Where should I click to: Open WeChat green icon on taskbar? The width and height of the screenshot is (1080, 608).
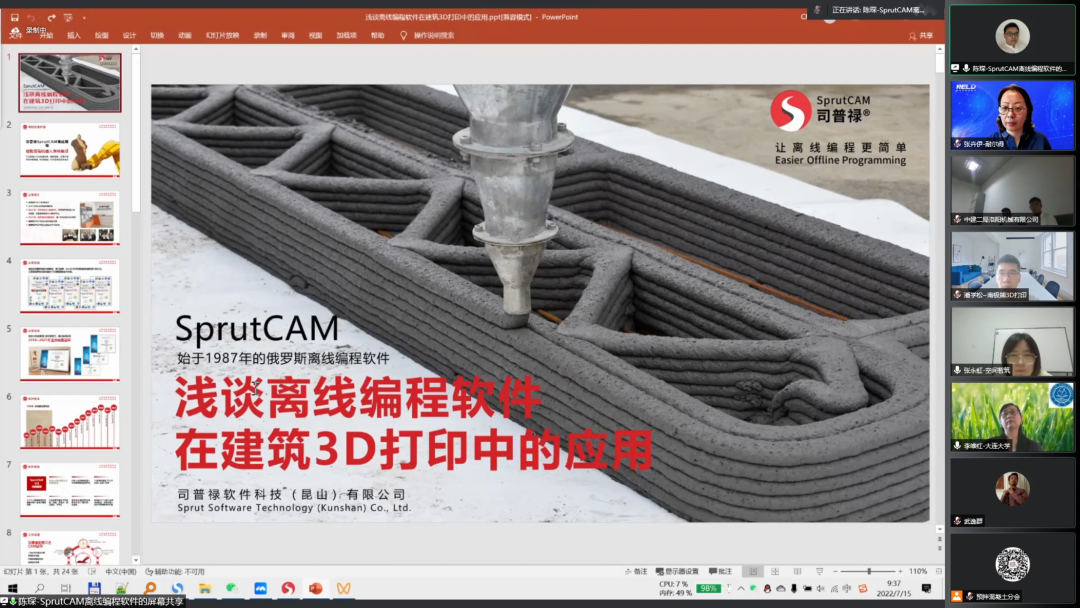(232, 588)
